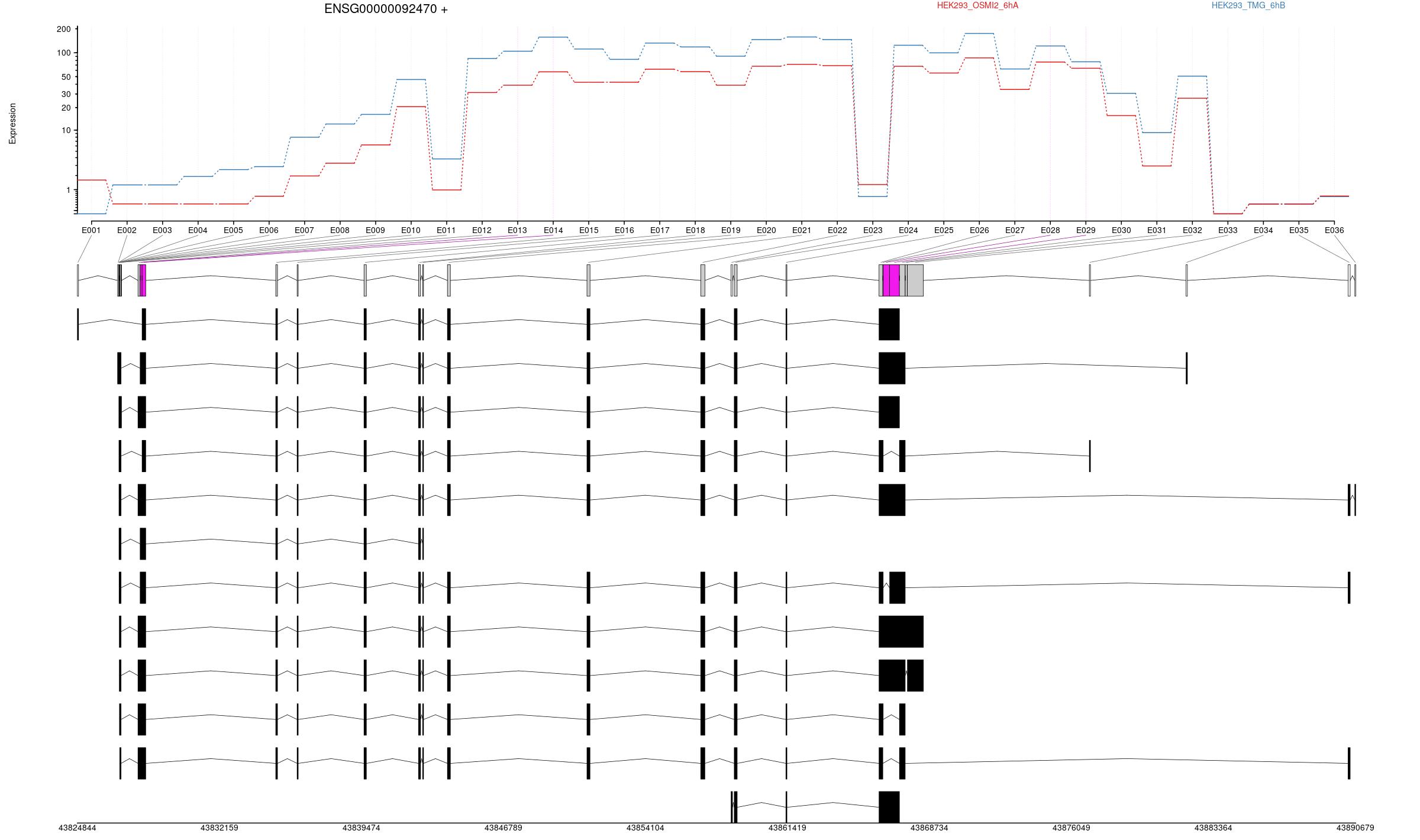Click the y-axis tick label 10
Image resolution: width=1420 pixels, height=840 pixels.
point(66,130)
